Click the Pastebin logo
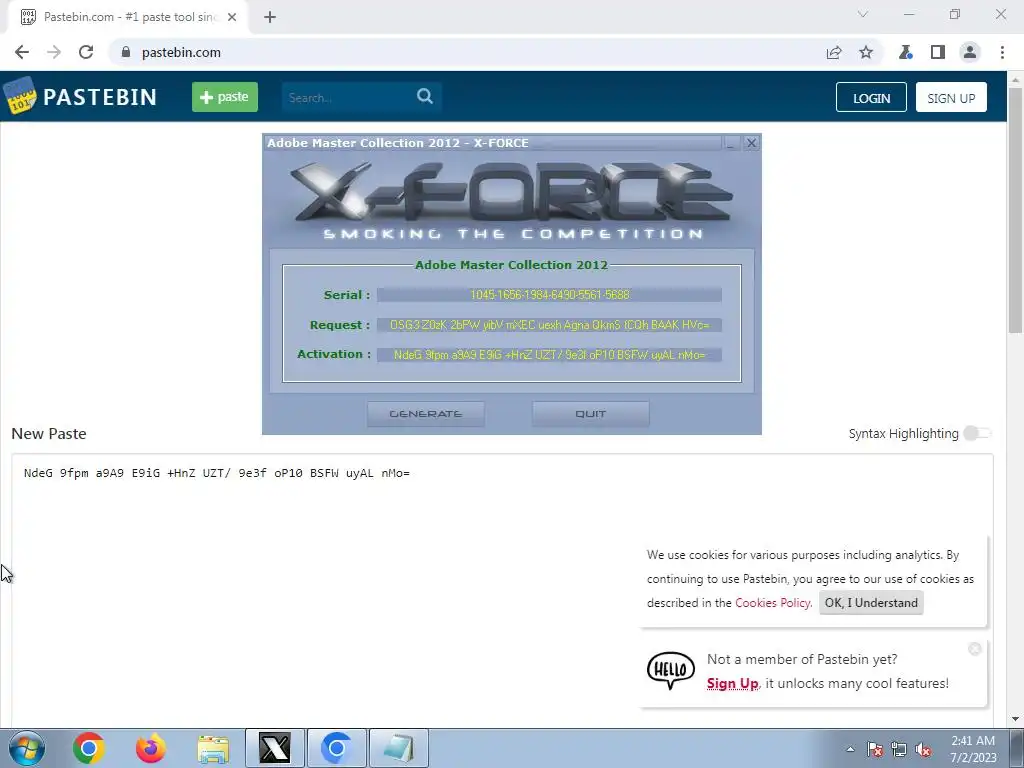The width and height of the screenshot is (1024, 768). point(80,97)
